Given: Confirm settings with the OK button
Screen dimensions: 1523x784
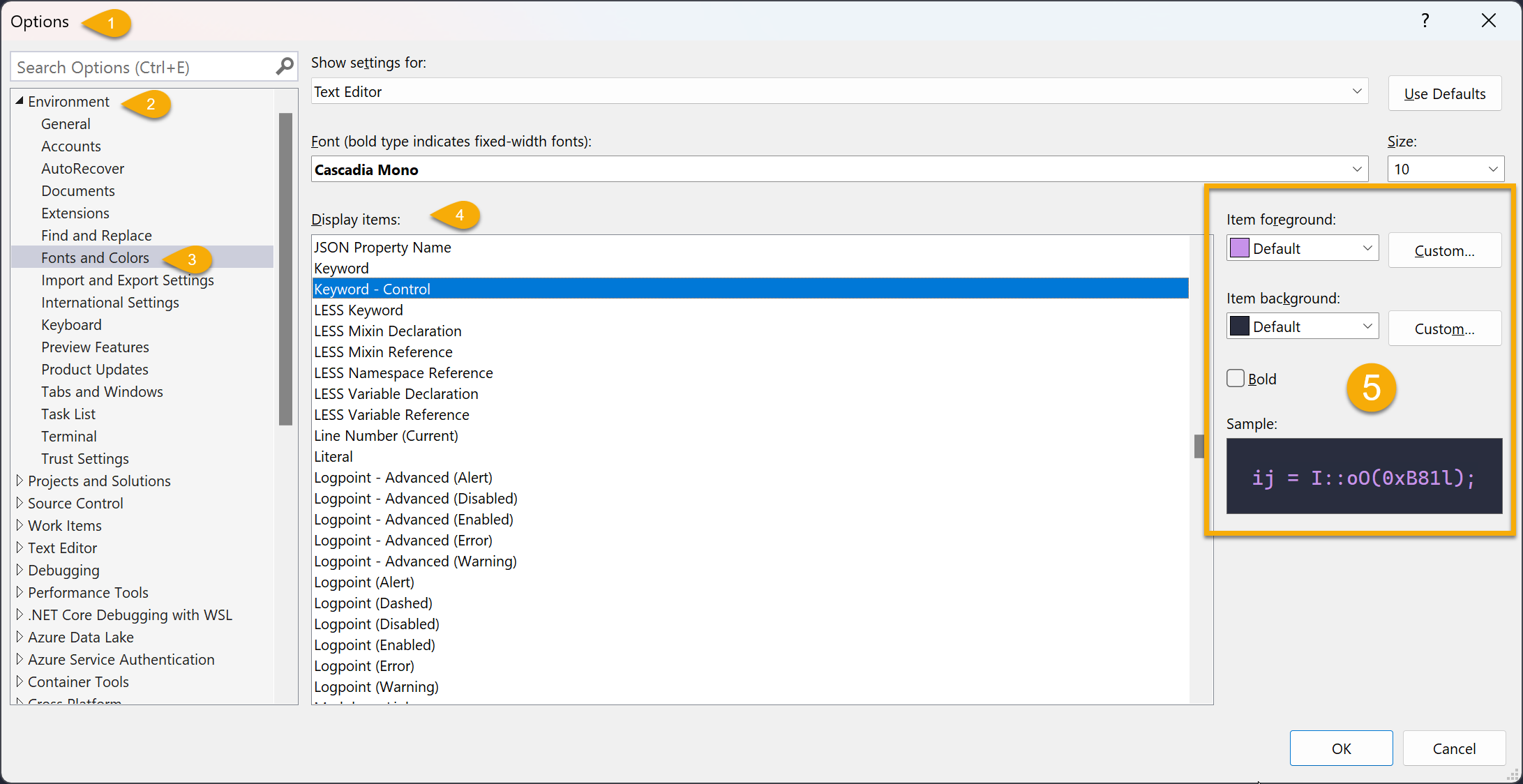Looking at the screenshot, I should click(1340, 748).
